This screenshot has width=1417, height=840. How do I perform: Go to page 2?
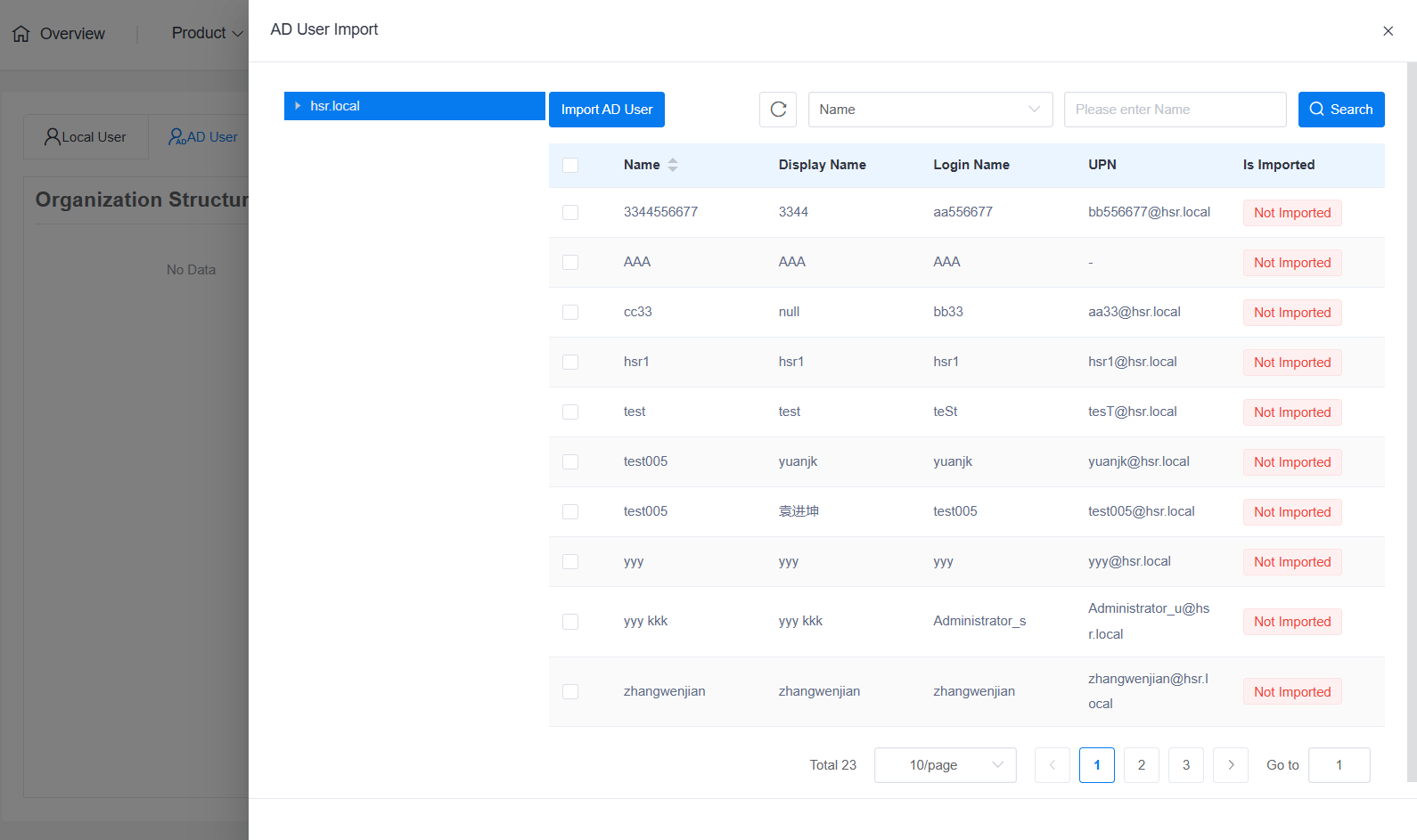1141,765
